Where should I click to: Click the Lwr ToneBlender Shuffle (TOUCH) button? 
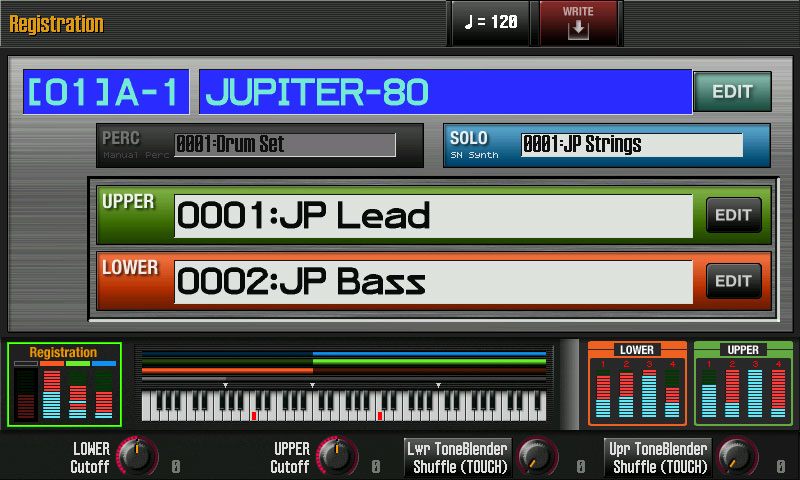pyautogui.click(x=458, y=458)
